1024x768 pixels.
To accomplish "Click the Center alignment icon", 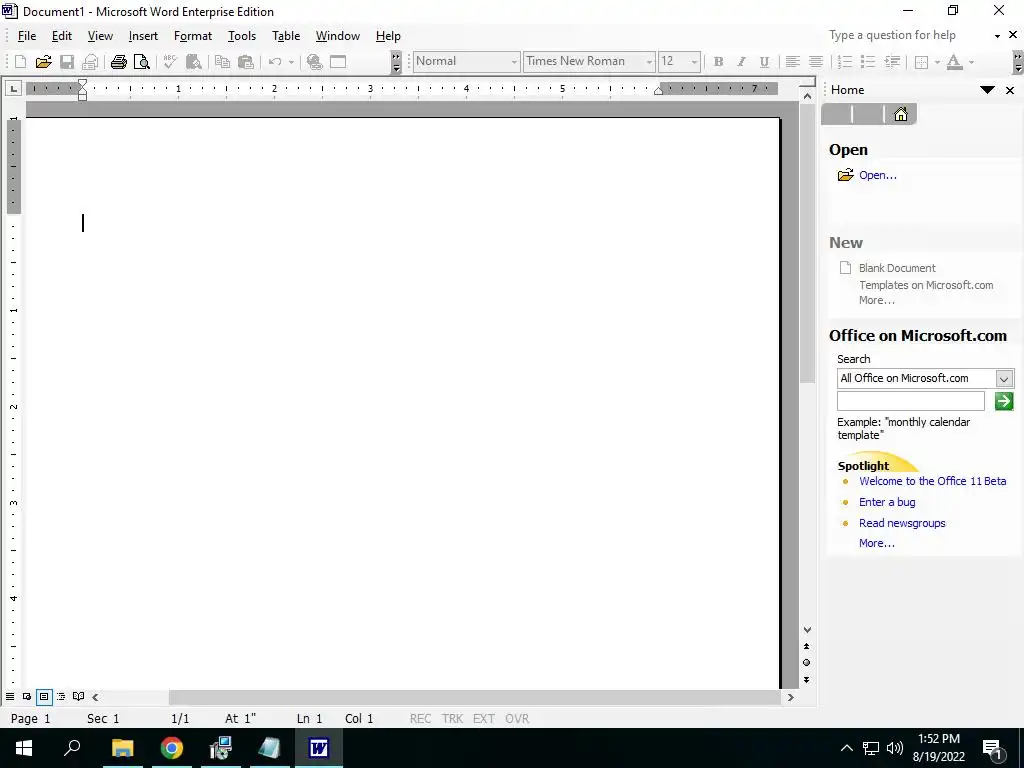I will pyautogui.click(x=816, y=62).
